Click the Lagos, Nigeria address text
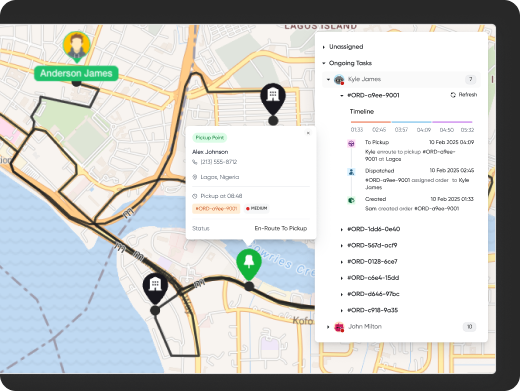The image size is (520, 391). (x=220, y=177)
